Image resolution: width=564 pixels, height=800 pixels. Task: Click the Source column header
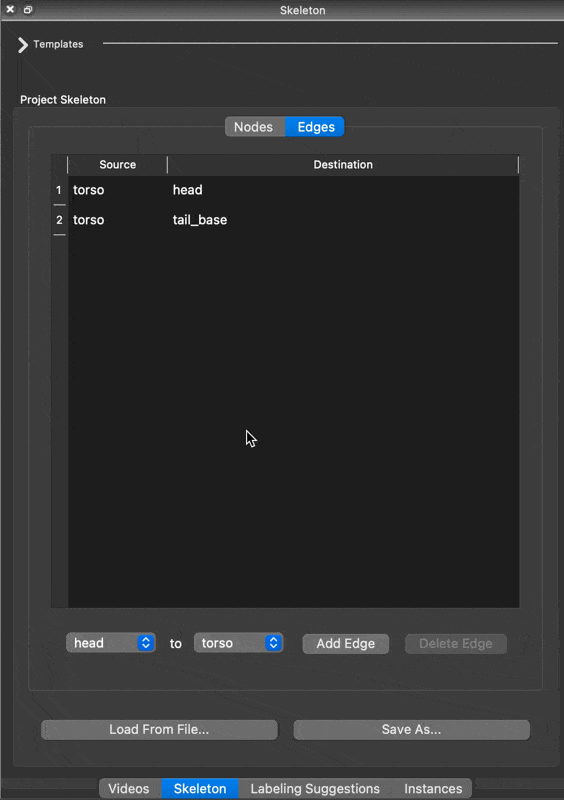(118, 165)
